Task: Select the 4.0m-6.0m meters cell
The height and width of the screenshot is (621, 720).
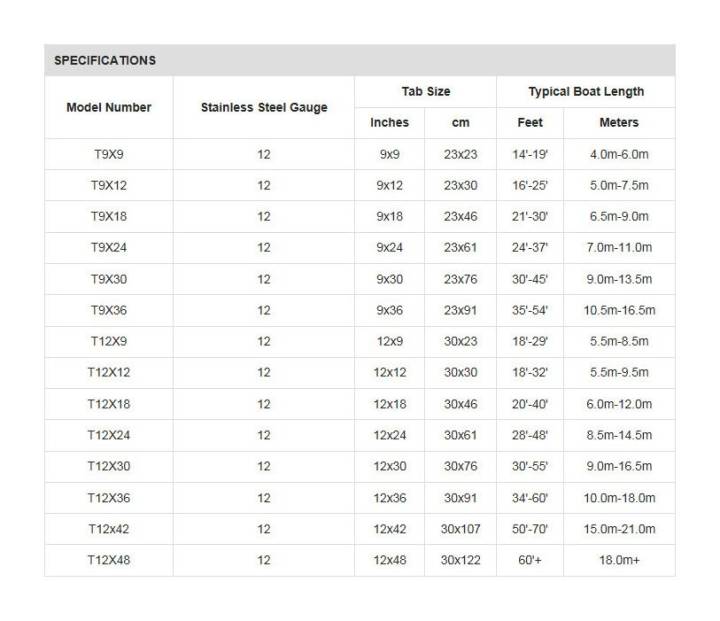Action: 619,155
